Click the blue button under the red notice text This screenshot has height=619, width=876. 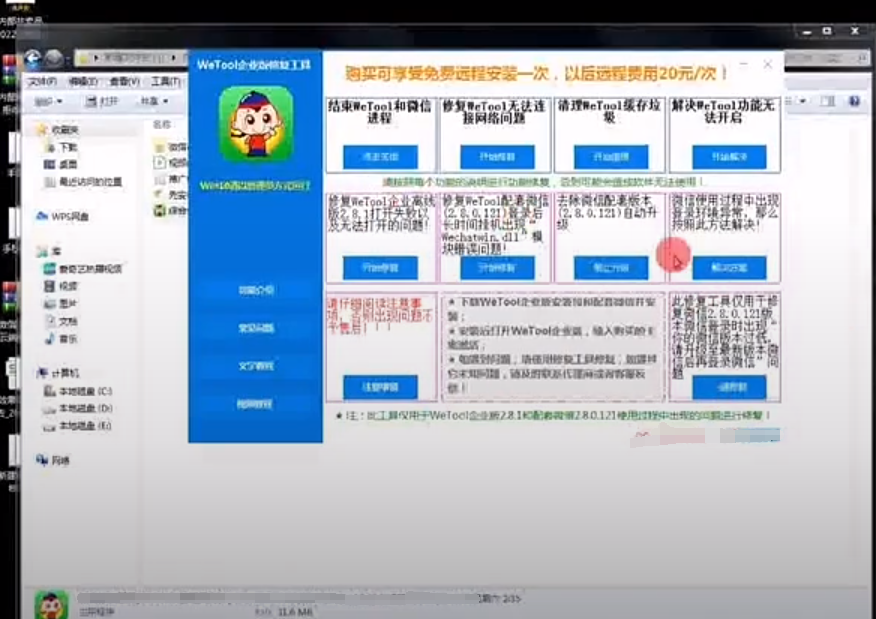click(380, 387)
